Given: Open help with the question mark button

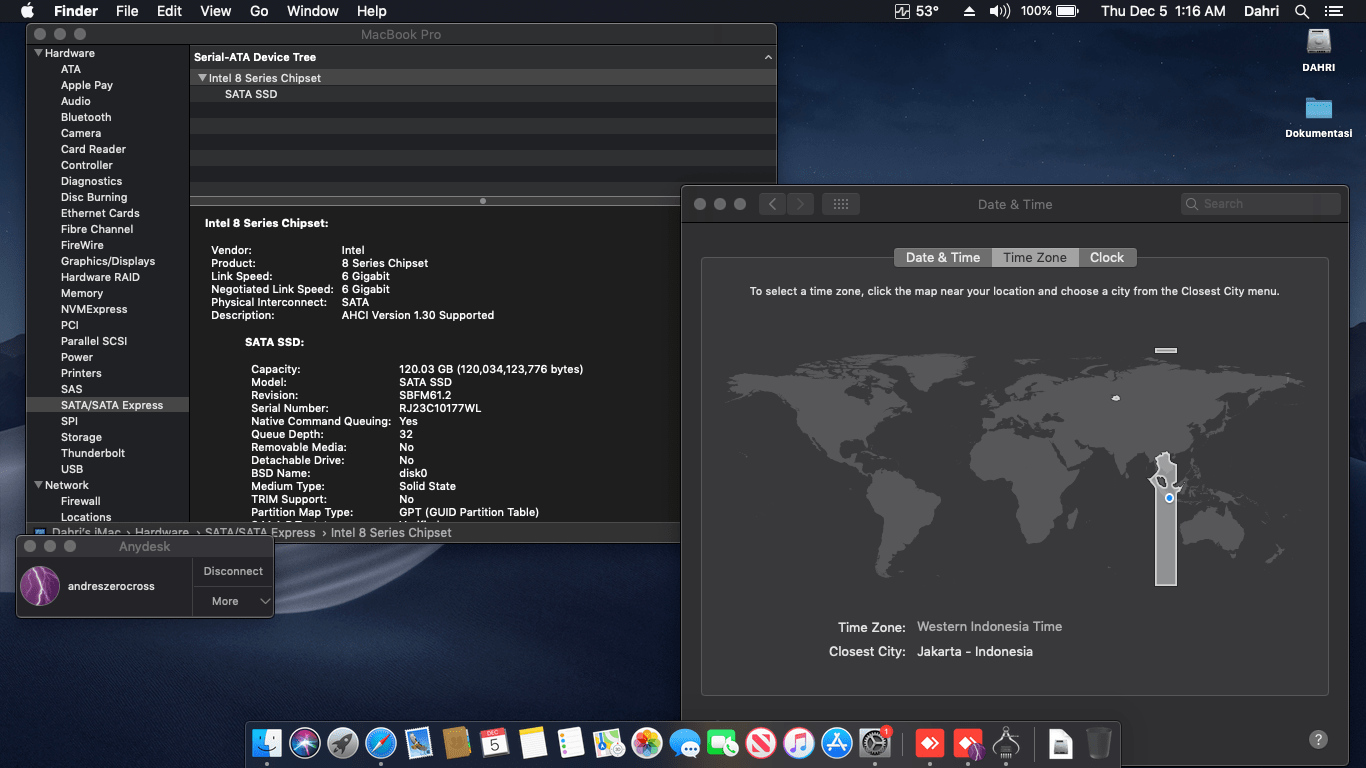Looking at the screenshot, I should [x=1319, y=740].
